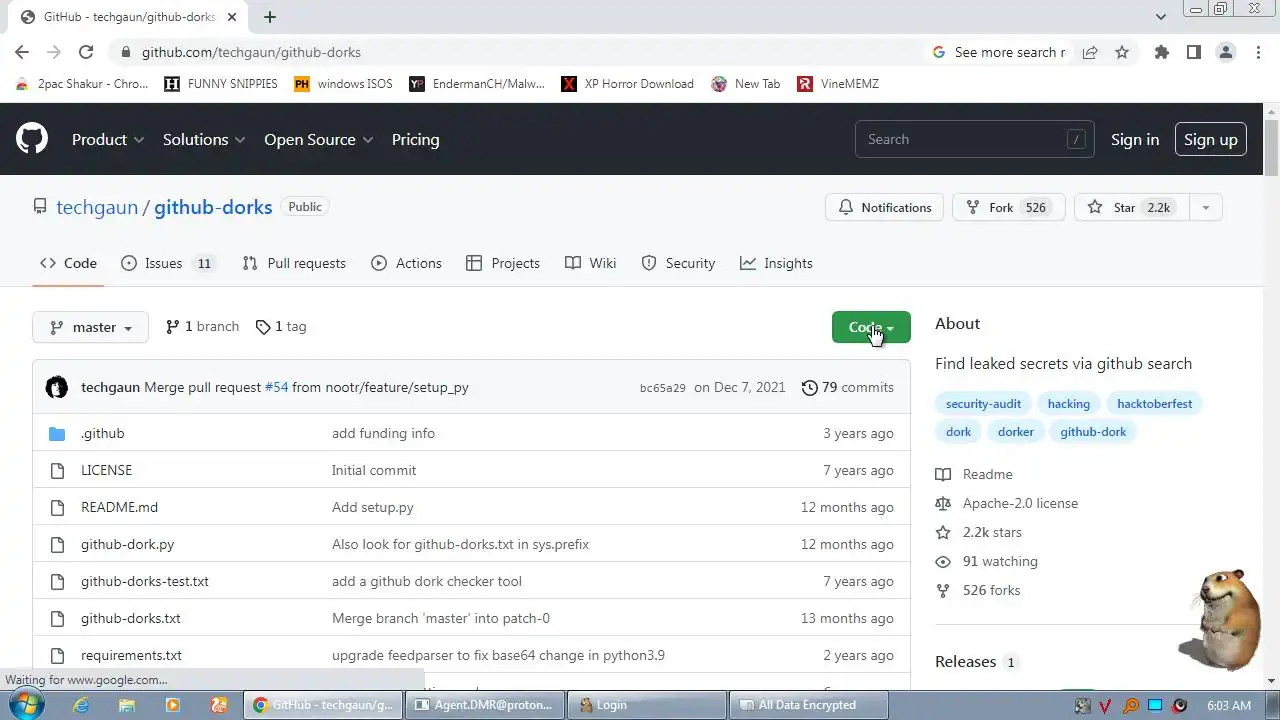Expand the star lists dropdown arrow
1280x720 pixels.
1205,207
